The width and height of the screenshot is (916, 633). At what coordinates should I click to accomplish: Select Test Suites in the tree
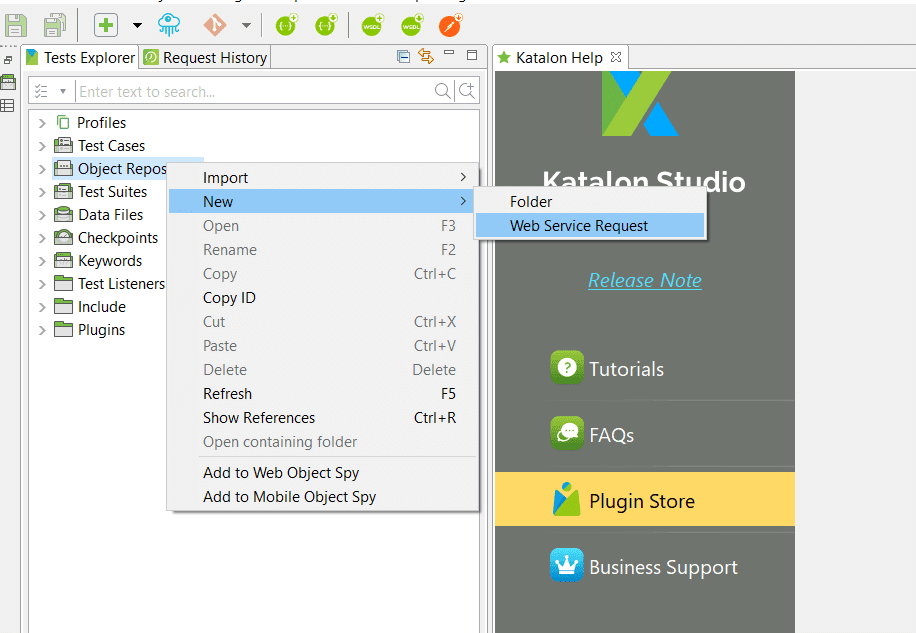tap(112, 192)
